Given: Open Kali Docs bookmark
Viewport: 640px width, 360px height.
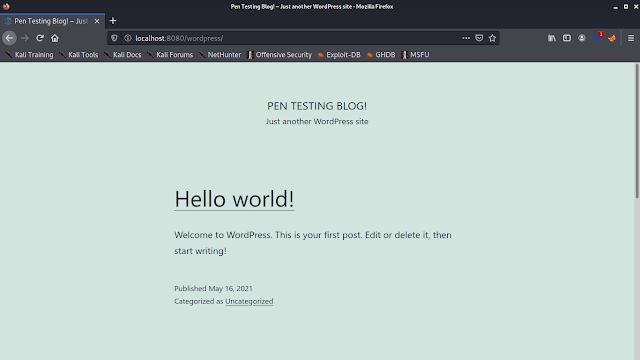Looking at the screenshot, I should [x=122, y=55].
